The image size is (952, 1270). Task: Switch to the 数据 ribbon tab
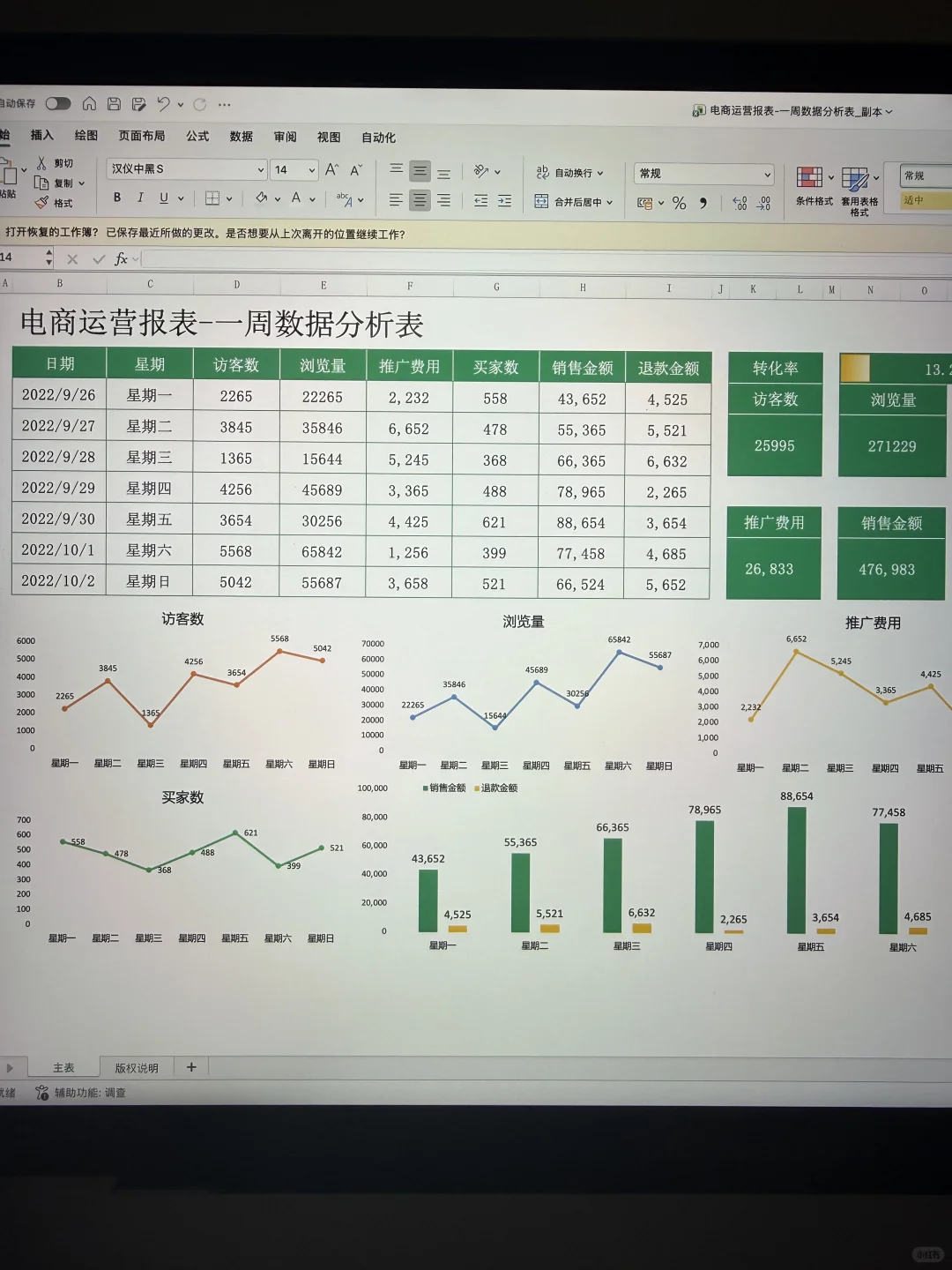click(241, 137)
